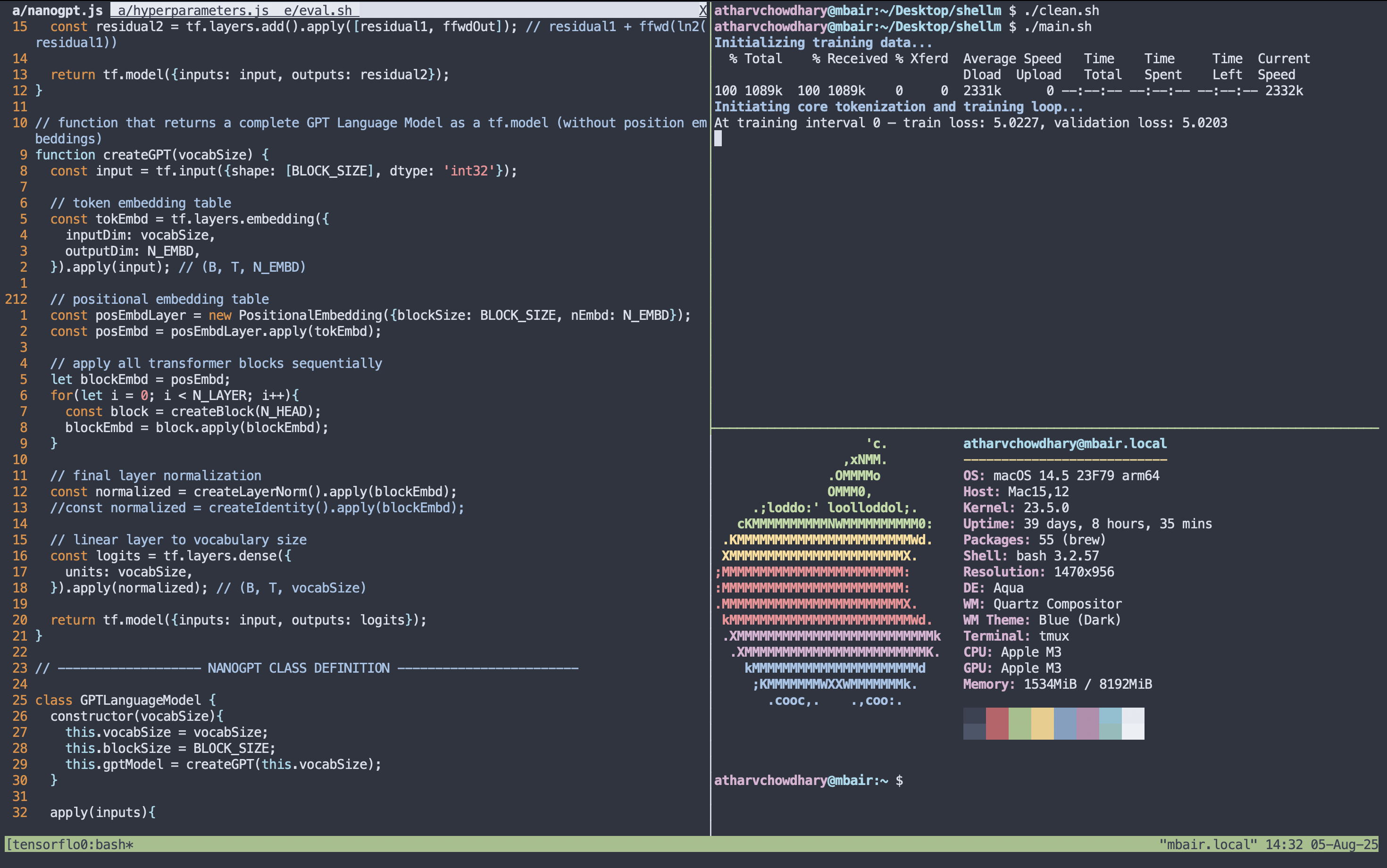Select the blue neofetch color block
Viewport: 1387px width, 868px height.
pos(1065,723)
